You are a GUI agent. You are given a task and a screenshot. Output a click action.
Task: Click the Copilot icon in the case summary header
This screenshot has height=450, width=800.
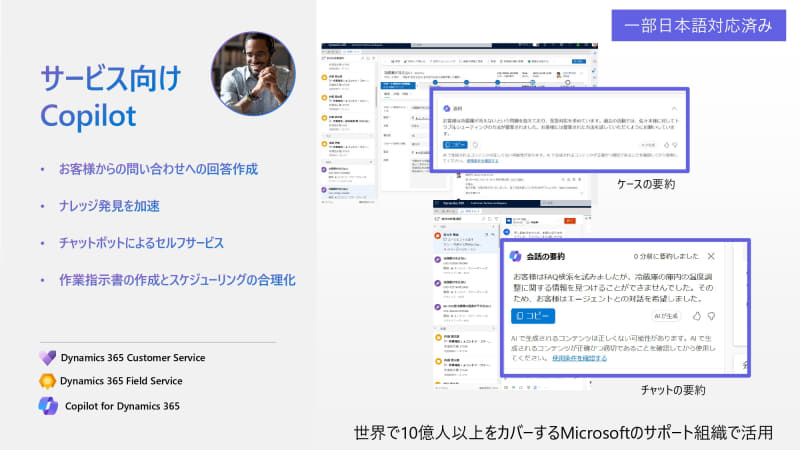[447, 108]
